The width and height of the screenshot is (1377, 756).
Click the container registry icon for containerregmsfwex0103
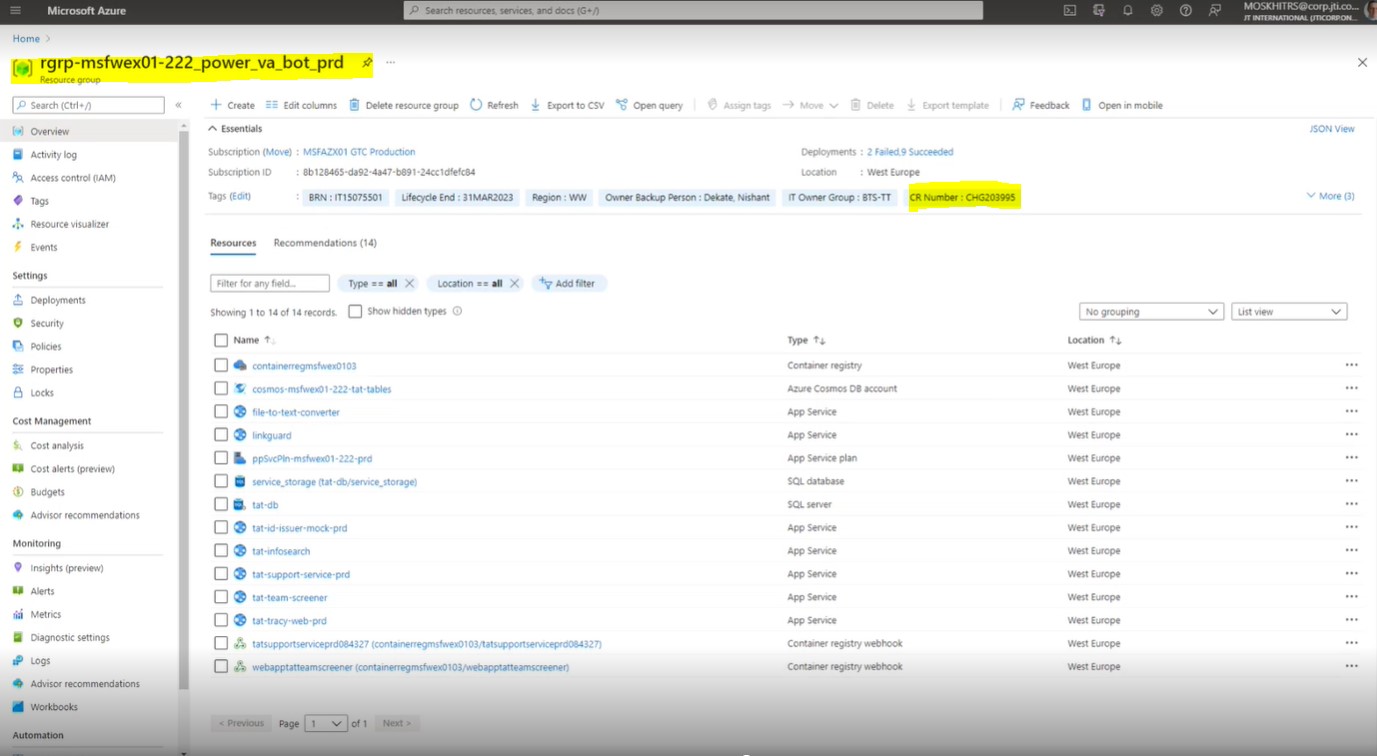pos(240,366)
